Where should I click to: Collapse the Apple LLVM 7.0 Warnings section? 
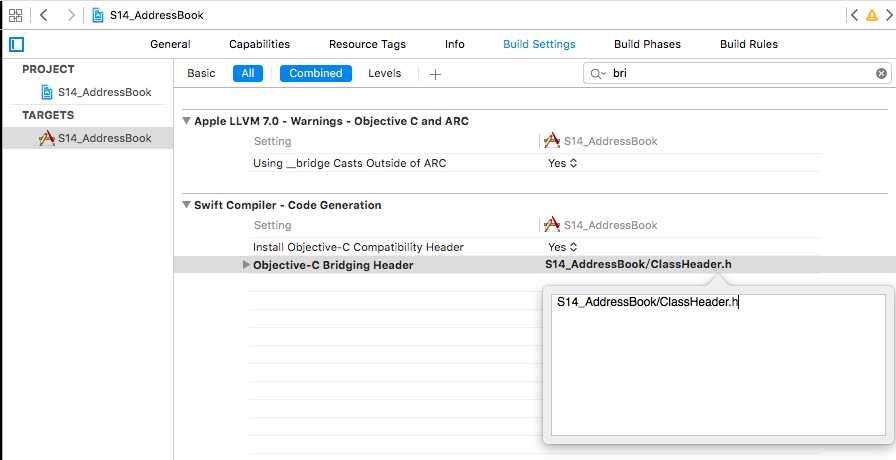(186, 121)
